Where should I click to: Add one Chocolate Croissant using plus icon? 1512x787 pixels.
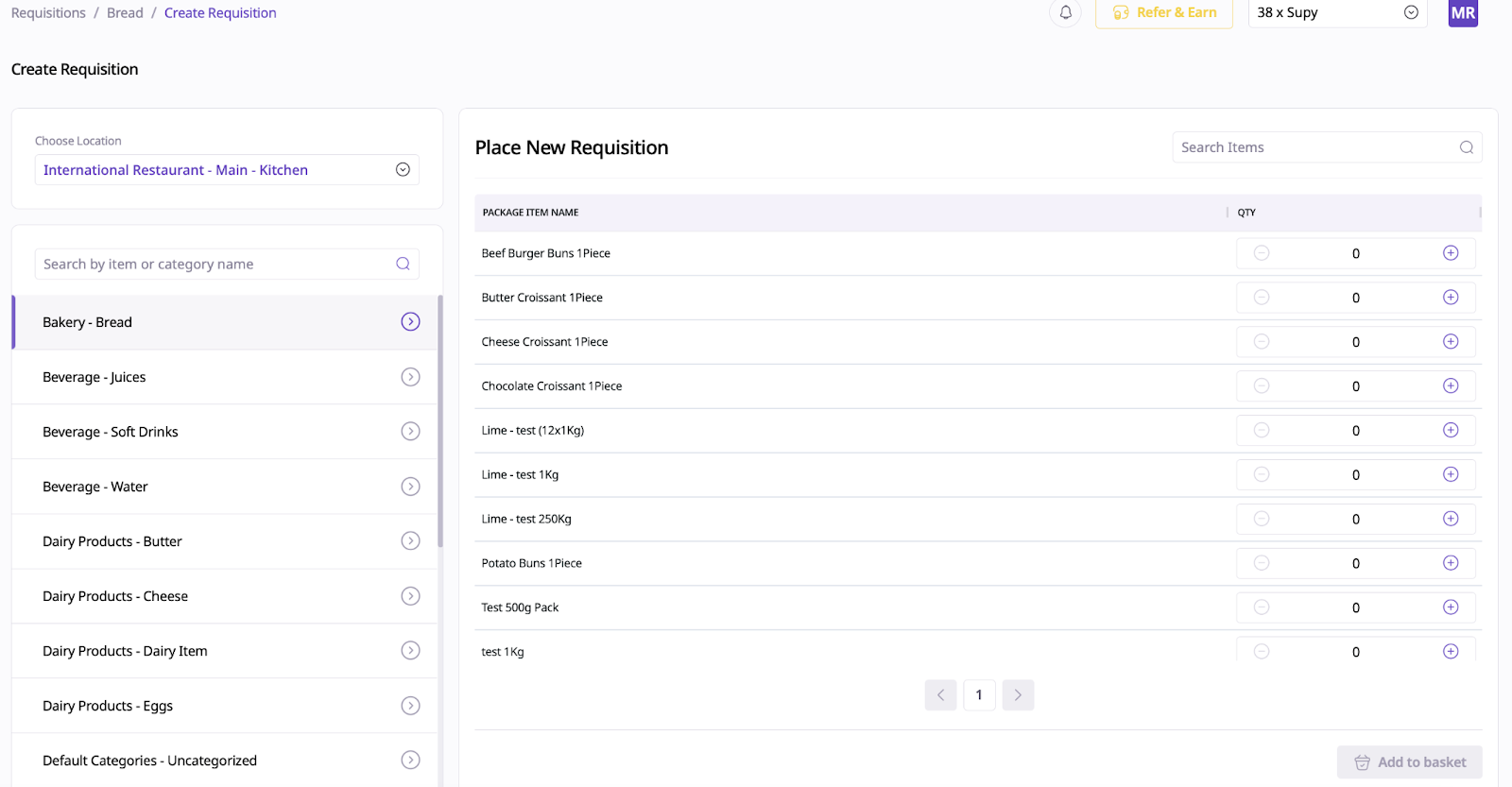[1451, 386]
